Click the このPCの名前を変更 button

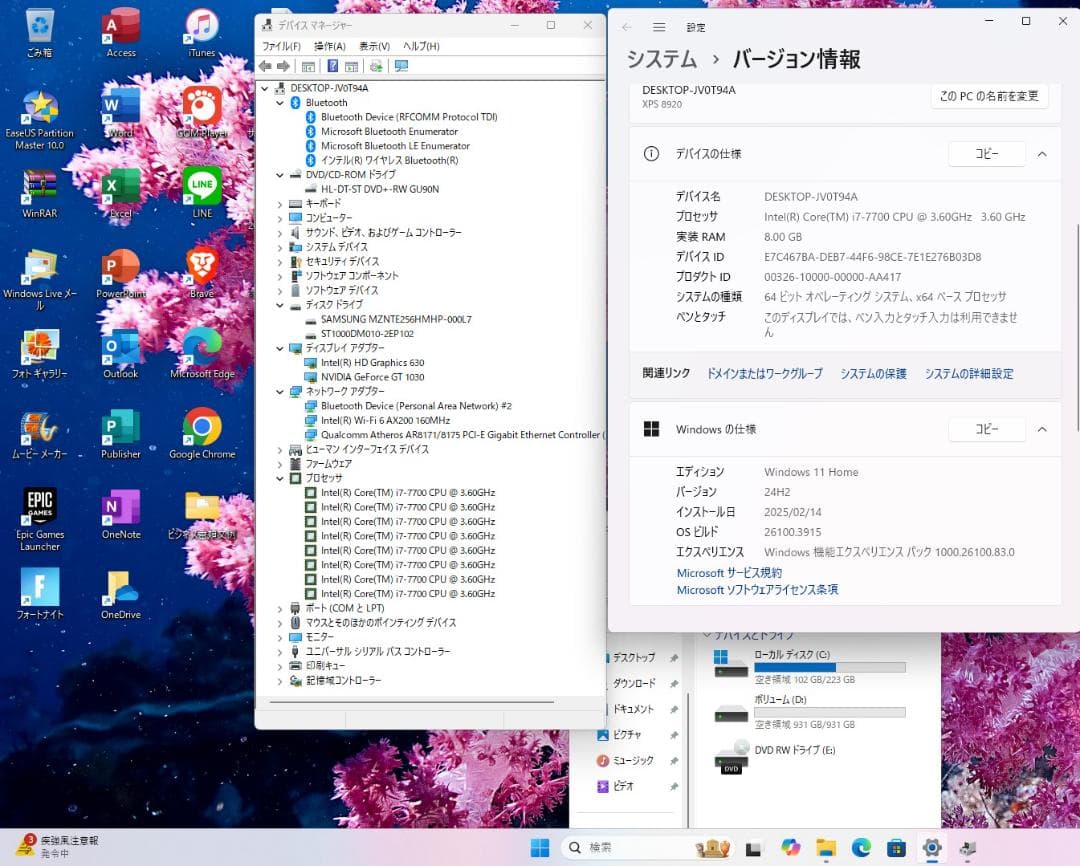pos(988,97)
